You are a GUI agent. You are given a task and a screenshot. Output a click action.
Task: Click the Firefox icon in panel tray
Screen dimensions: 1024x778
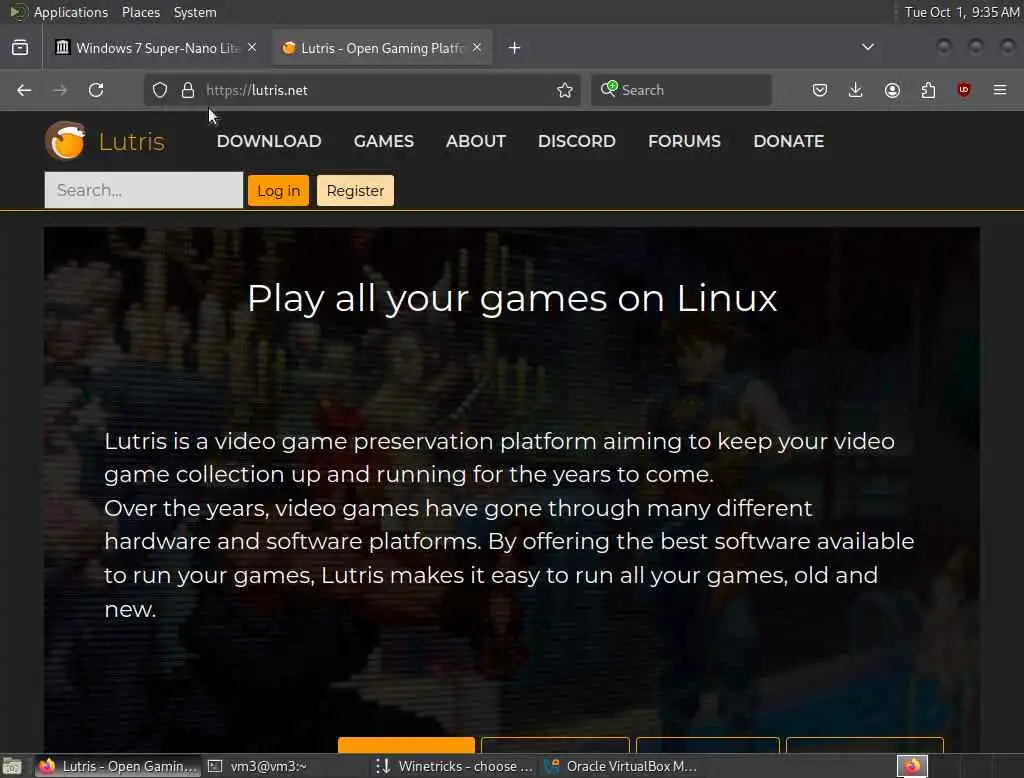pyautogui.click(x=912, y=766)
